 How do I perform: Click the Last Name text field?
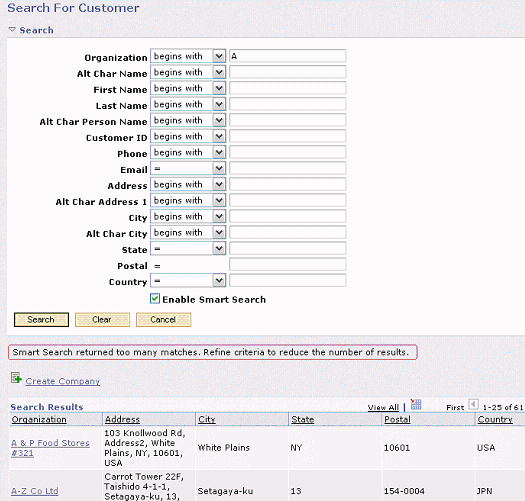coord(288,104)
